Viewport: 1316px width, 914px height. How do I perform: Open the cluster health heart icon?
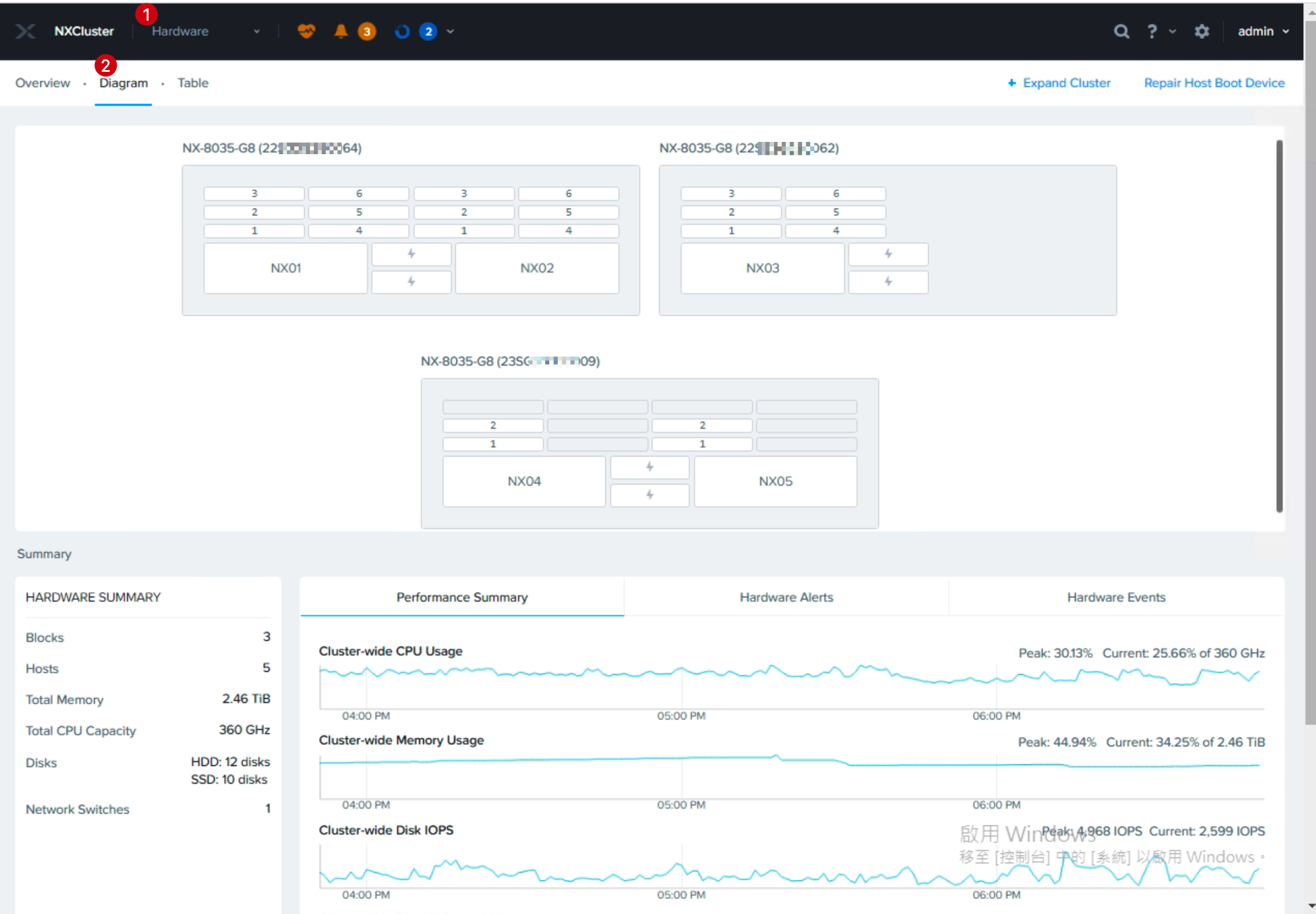(x=306, y=31)
